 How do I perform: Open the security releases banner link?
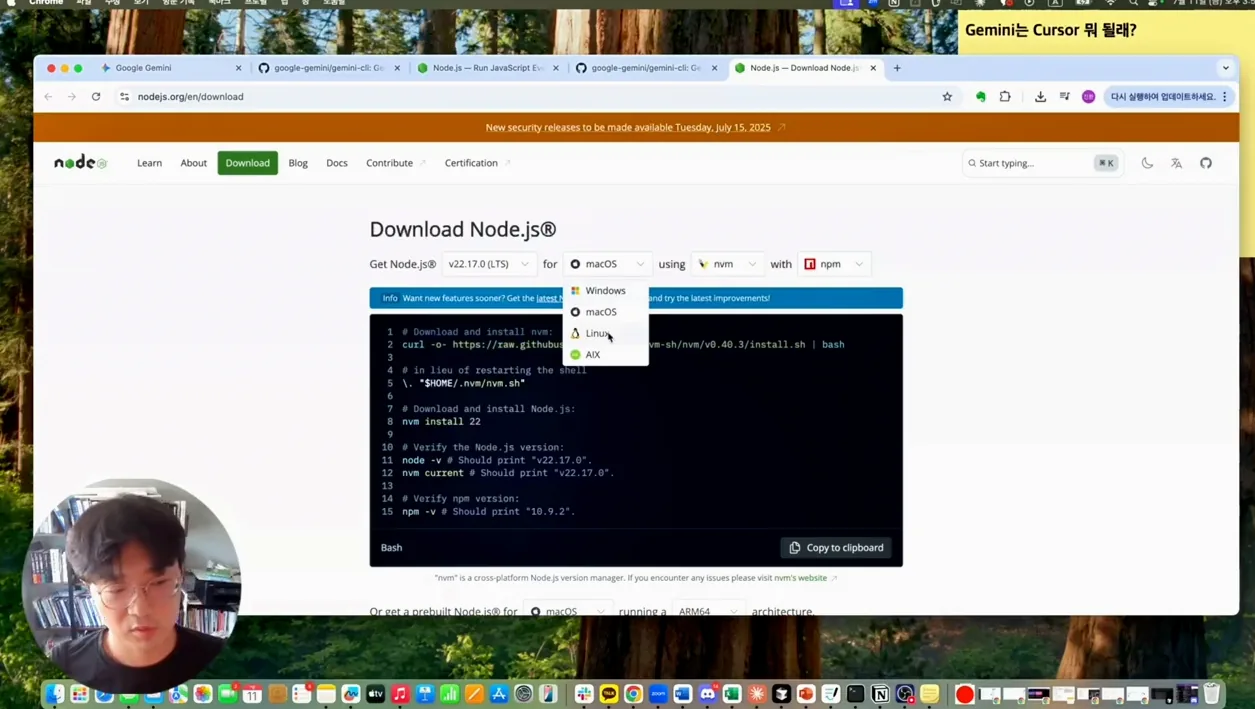click(635, 127)
